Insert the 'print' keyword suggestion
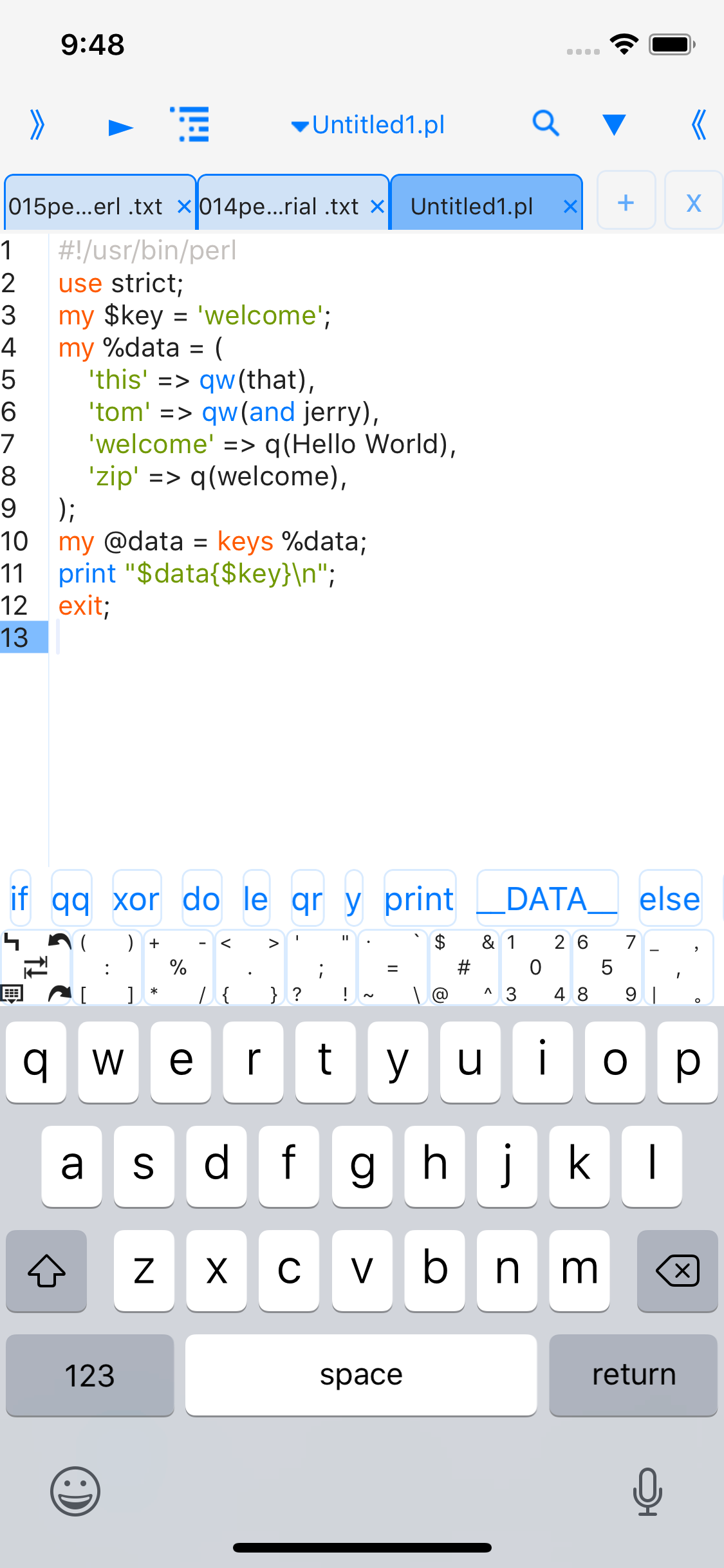The image size is (724, 1568). [420, 899]
